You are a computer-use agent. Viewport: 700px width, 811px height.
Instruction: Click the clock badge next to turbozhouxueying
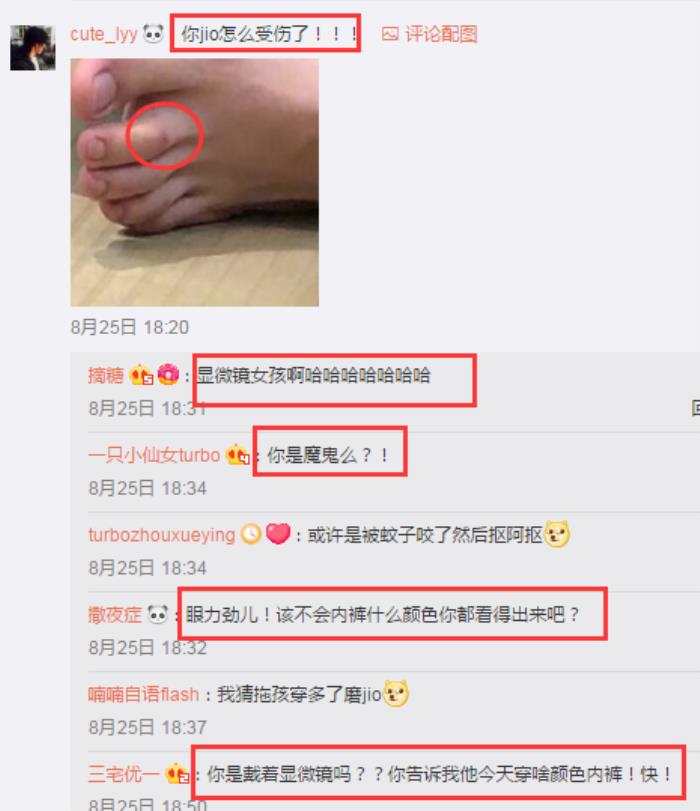(251, 534)
